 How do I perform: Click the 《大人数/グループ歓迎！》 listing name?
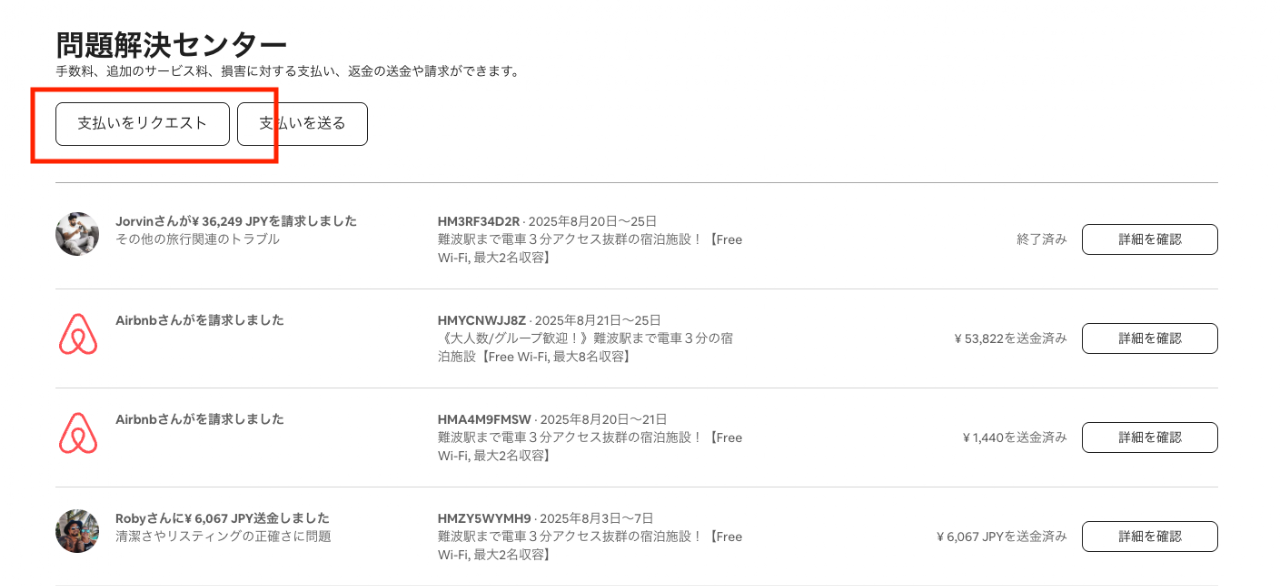coord(585,347)
